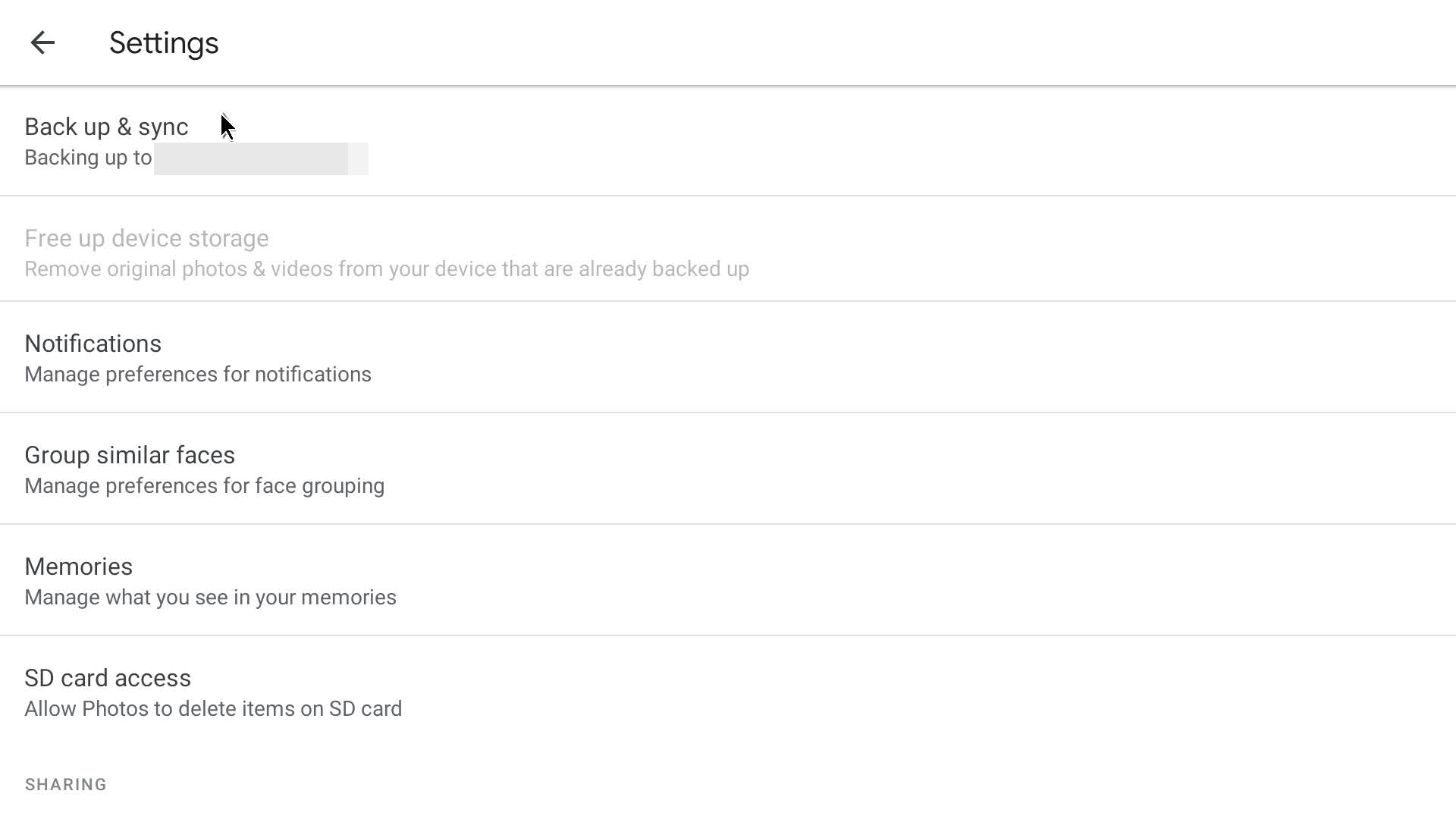This screenshot has width=1456, height=819.
Task: Click Remove original photos & videos description text
Action: (386, 268)
